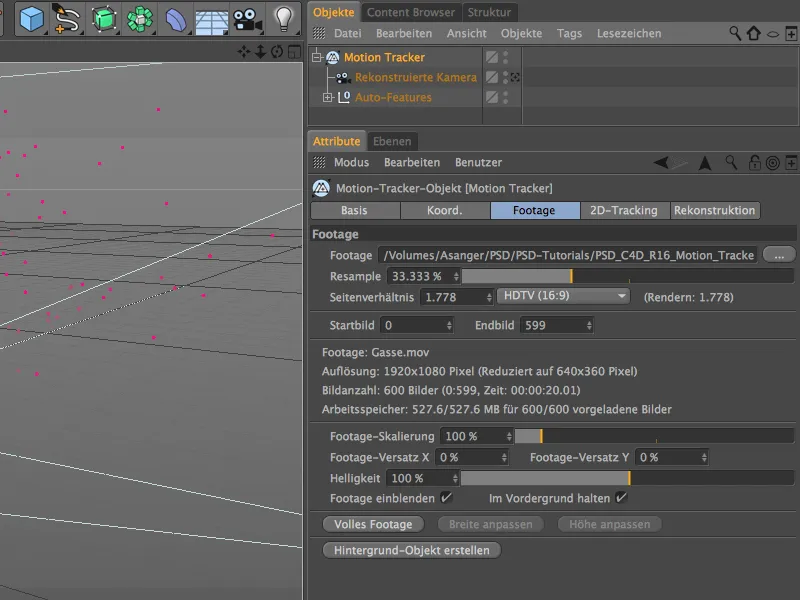
Task: Open the 2D-Tracking tab
Action: click(x=623, y=210)
